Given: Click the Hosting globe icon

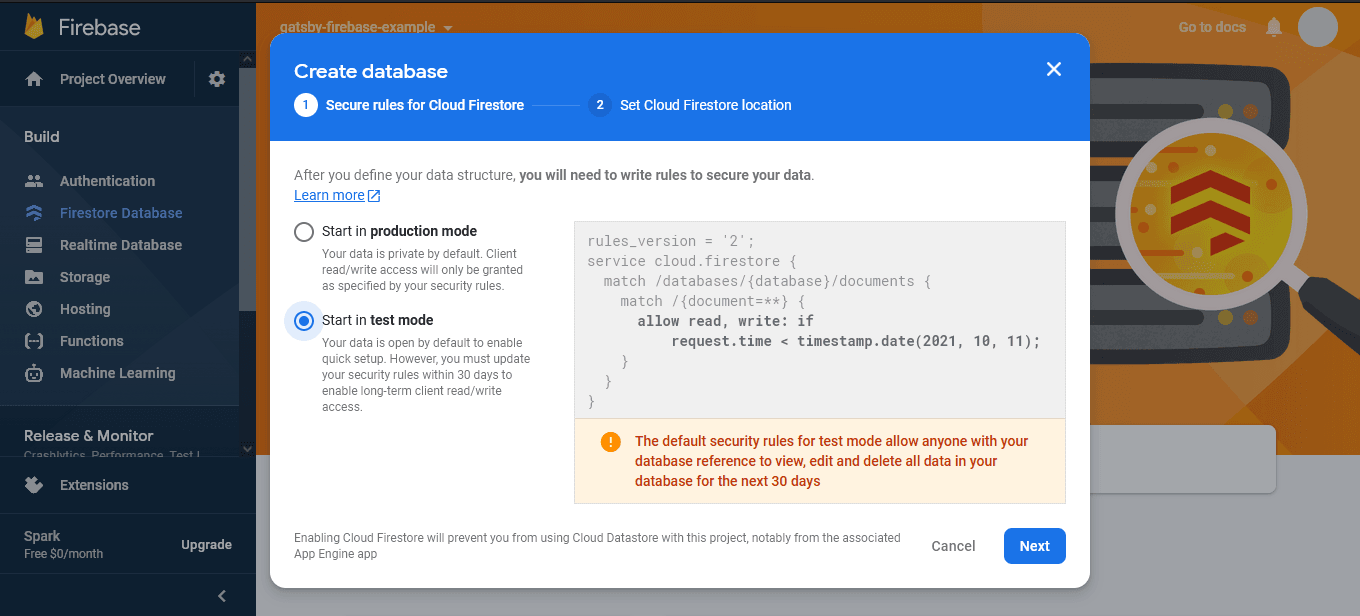Looking at the screenshot, I should [34, 309].
